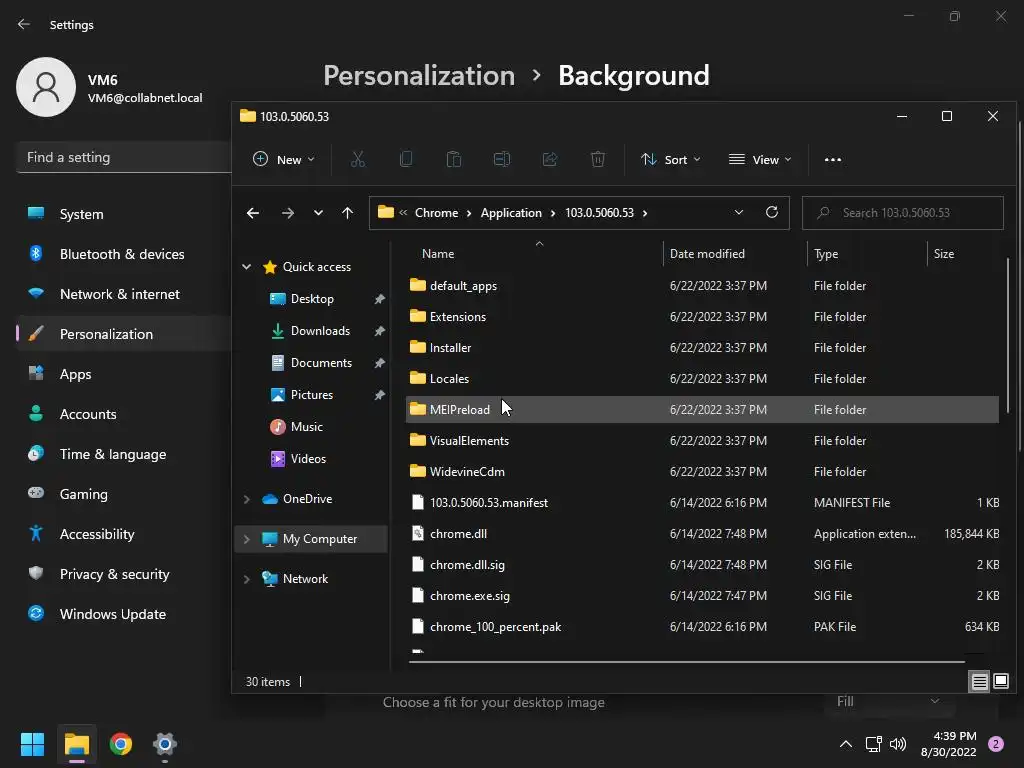Screen dimensions: 1024x768
Task: Open the clock showing 4:39 PM
Action: (948, 744)
